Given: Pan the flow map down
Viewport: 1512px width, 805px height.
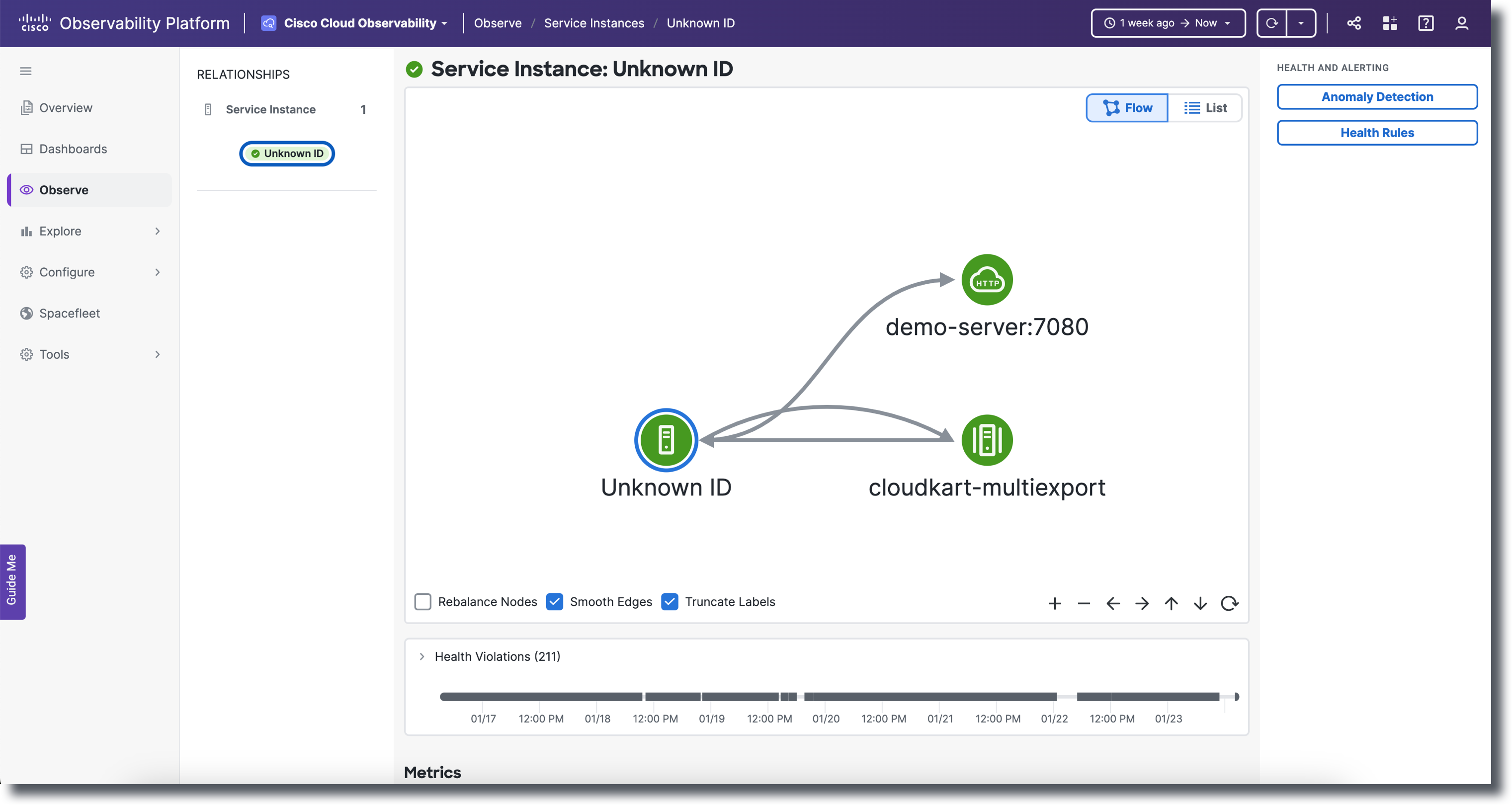Looking at the screenshot, I should click(x=1200, y=603).
